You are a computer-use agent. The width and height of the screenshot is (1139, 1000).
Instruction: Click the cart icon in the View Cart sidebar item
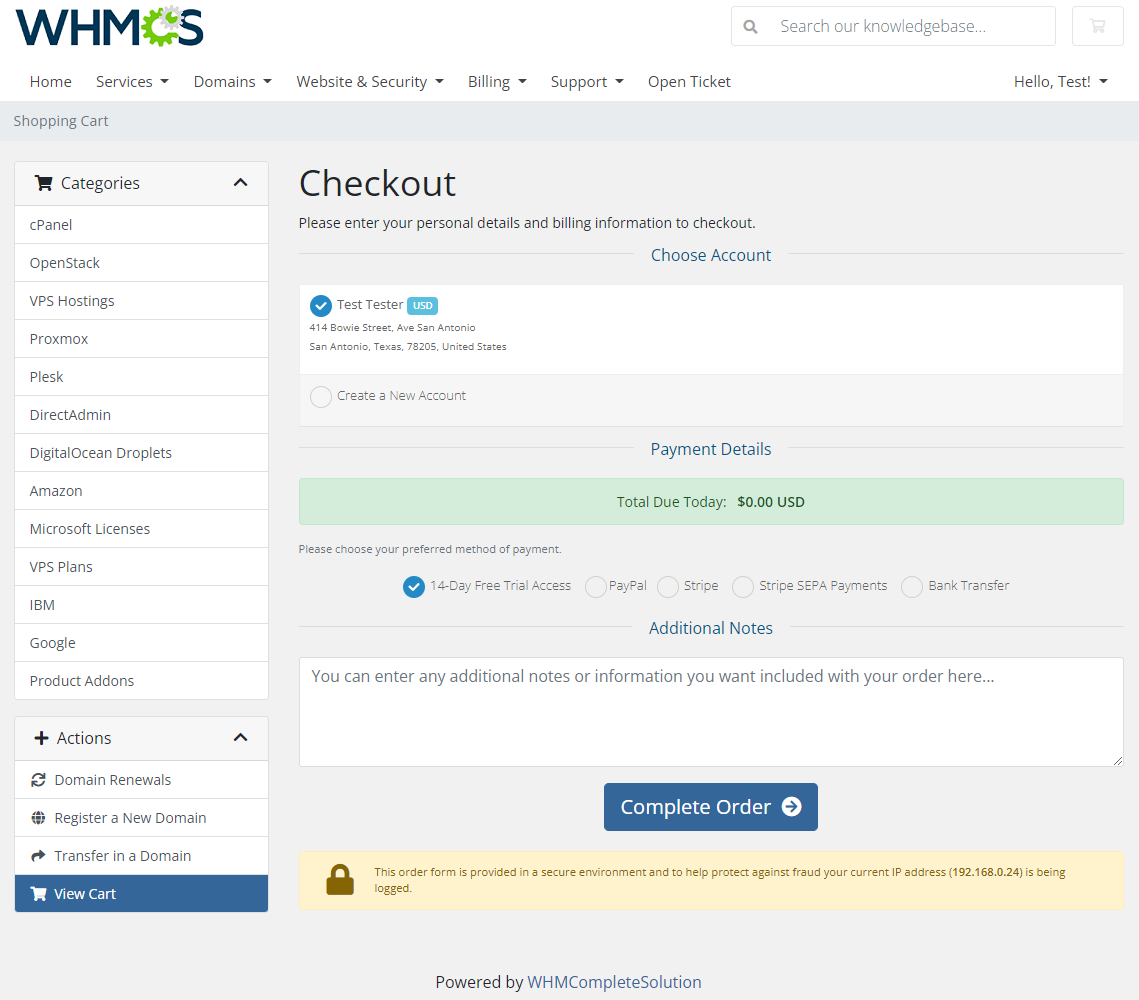tap(40, 893)
